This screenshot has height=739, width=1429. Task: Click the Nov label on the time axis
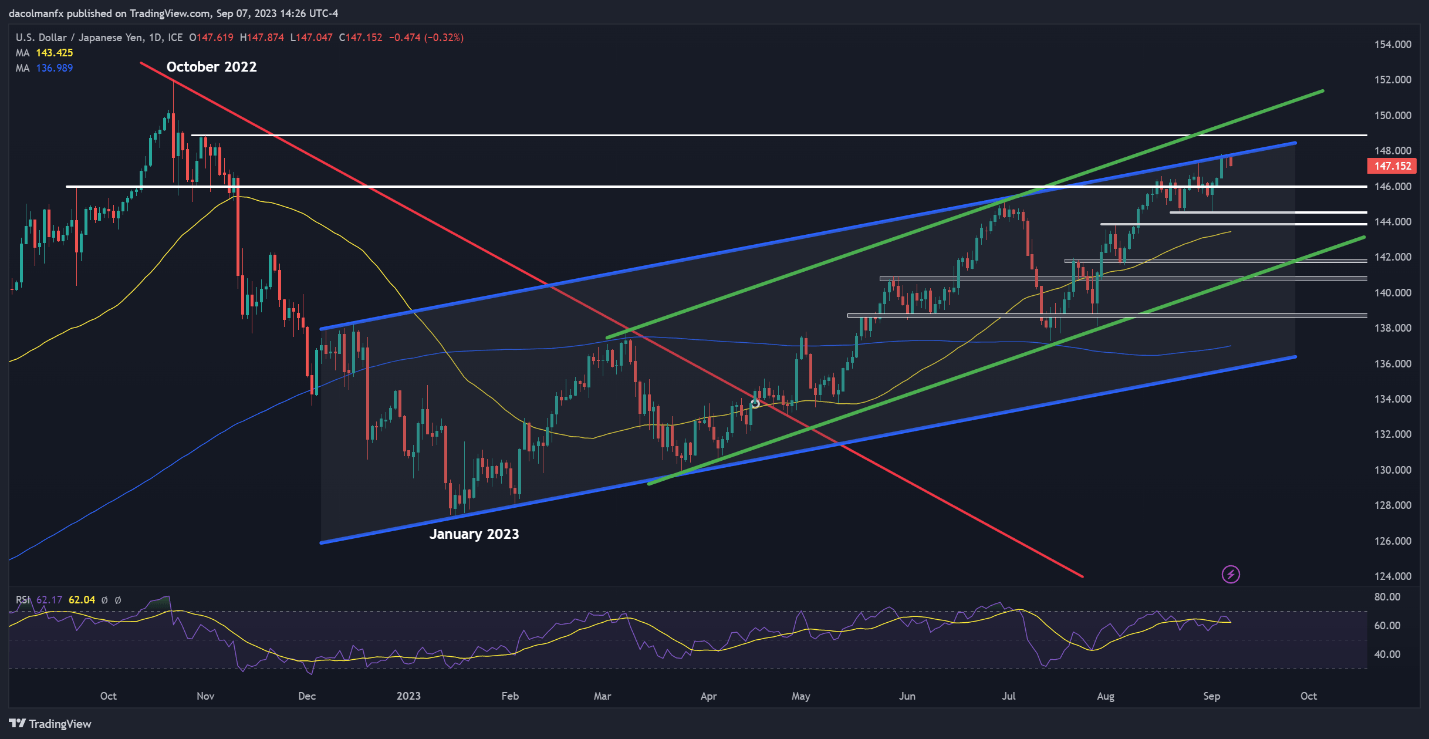pyautogui.click(x=205, y=696)
